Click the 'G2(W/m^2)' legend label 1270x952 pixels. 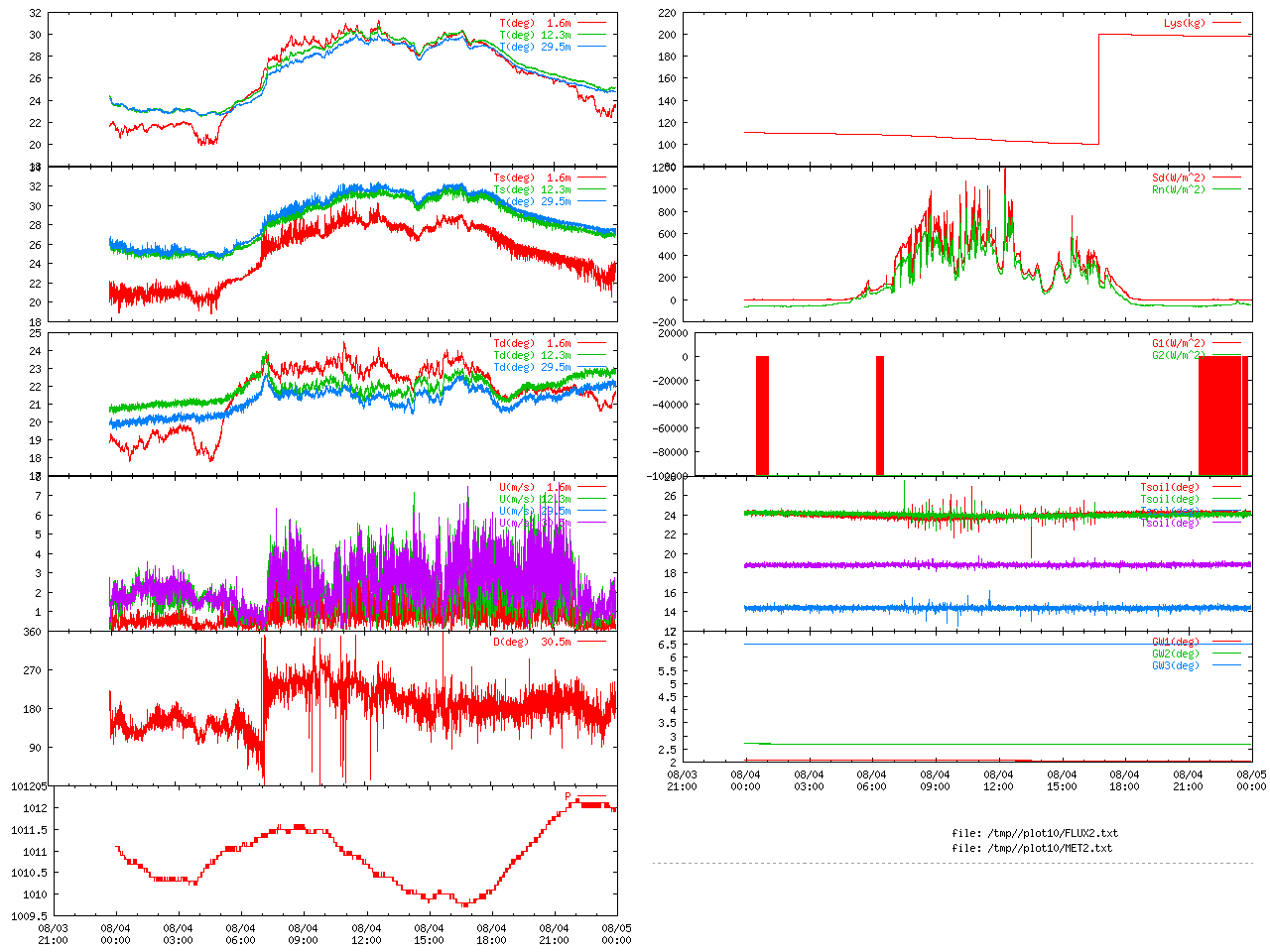(x=1179, y=356)
